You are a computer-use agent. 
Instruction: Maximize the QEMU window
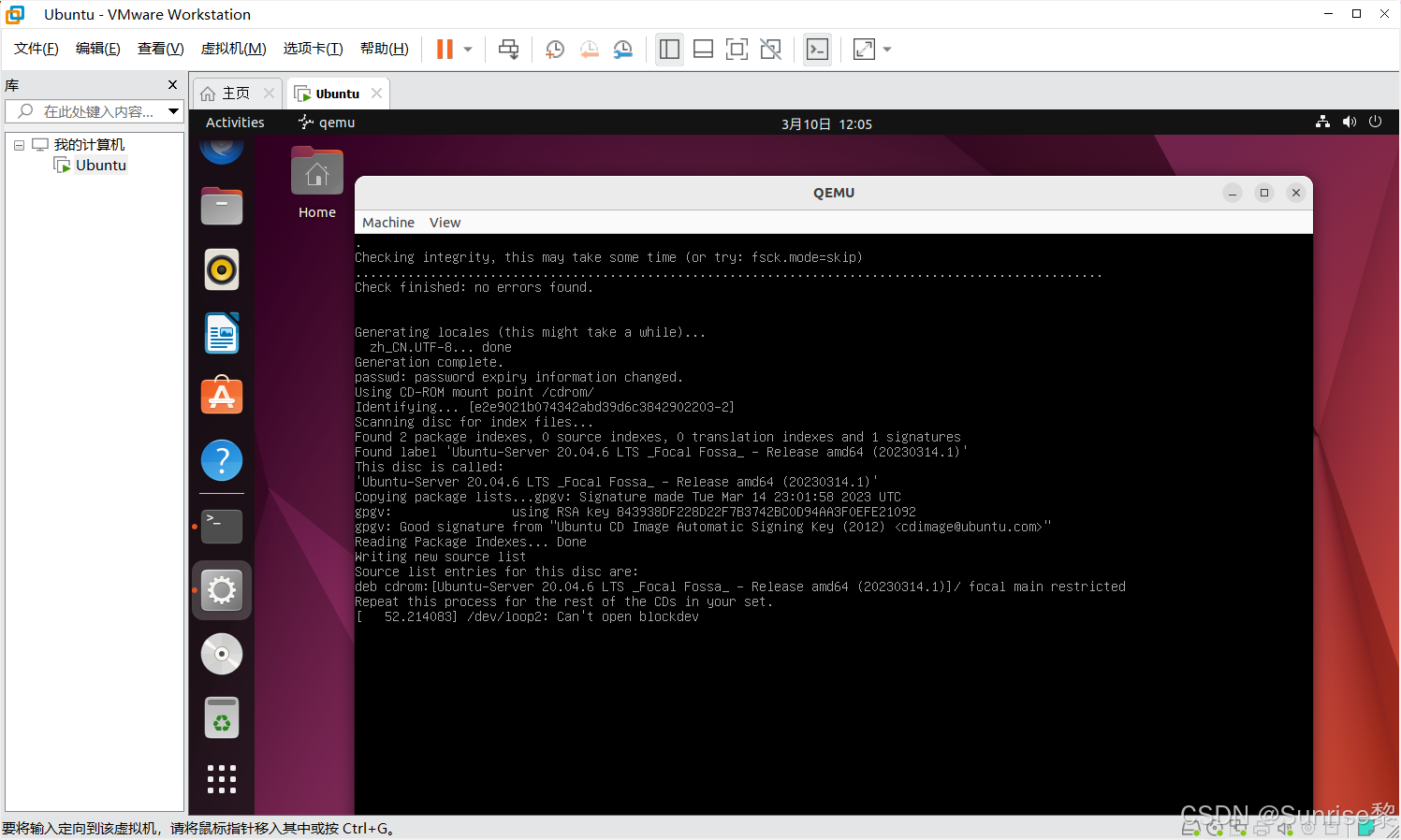(1264, 193)
